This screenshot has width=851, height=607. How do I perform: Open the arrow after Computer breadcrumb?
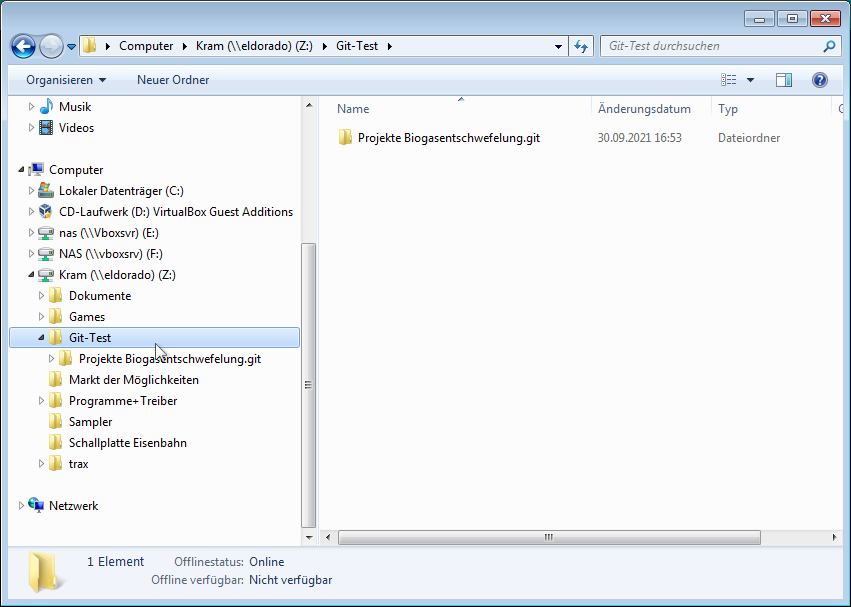185,46
